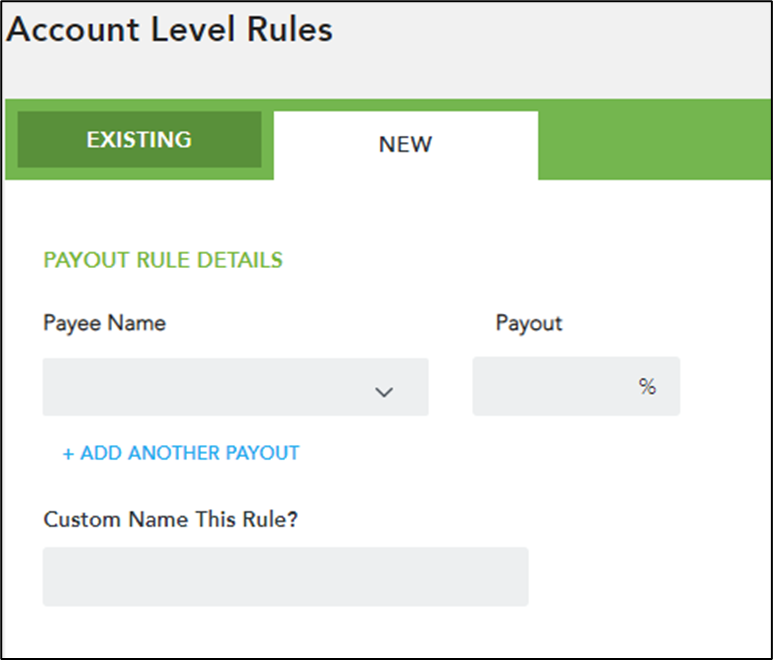Open the Payee Name dropdown

point(236,387)
